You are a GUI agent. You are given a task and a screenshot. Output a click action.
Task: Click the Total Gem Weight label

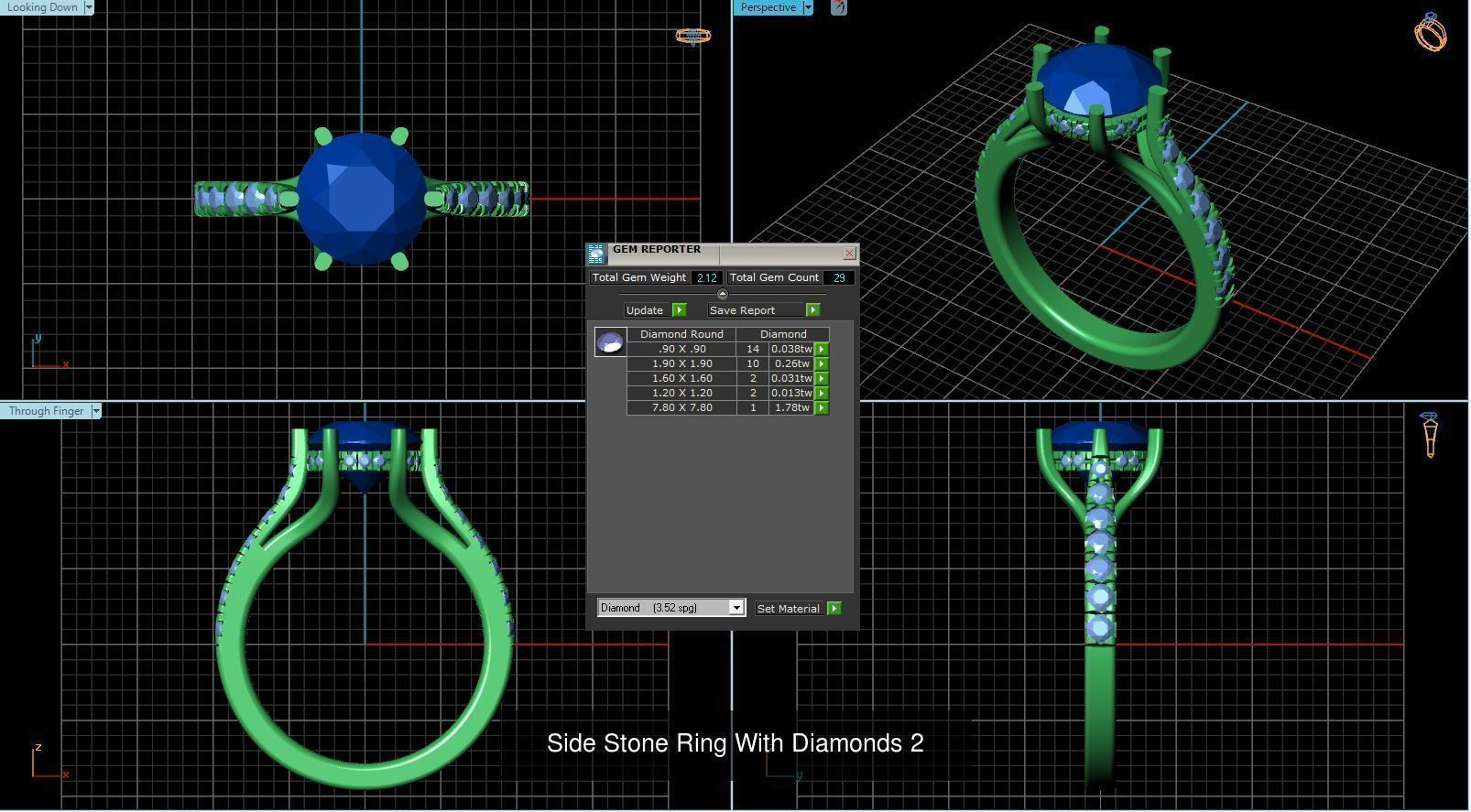click(639, 277)
